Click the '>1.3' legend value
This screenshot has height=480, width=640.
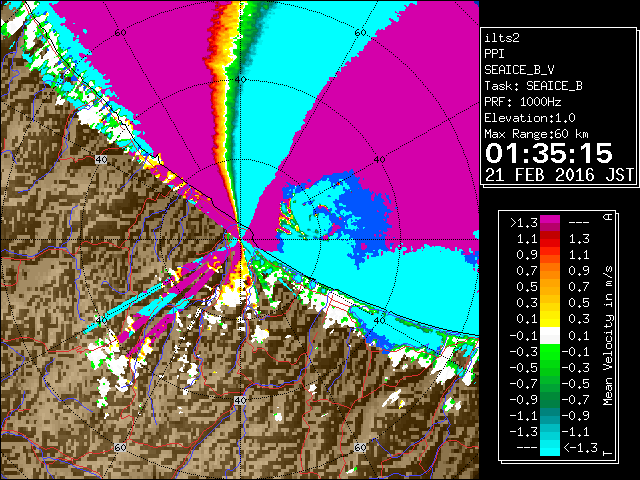click(x=524, y=223)
